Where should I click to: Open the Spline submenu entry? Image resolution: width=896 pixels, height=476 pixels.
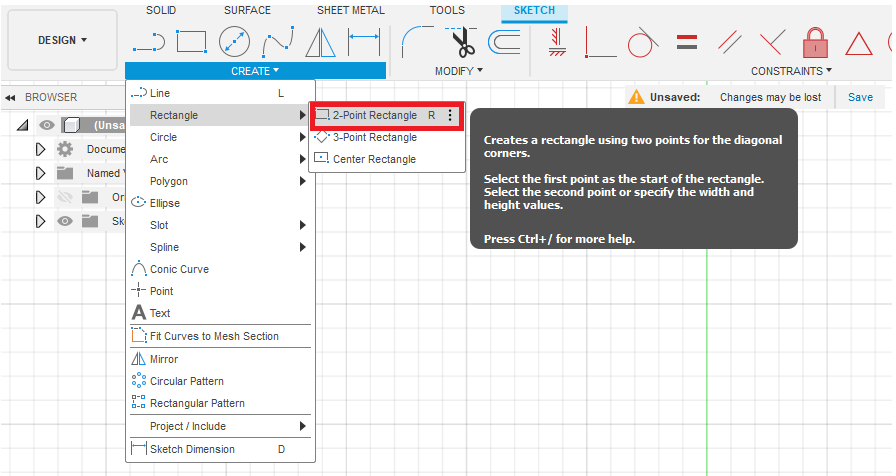click(x=221, y=247)
